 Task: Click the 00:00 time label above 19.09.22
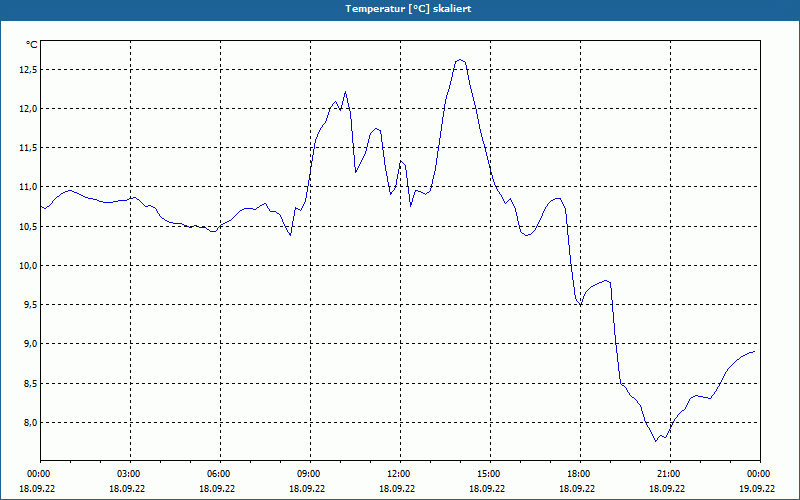pyautogui.click(x=760, y=474)
